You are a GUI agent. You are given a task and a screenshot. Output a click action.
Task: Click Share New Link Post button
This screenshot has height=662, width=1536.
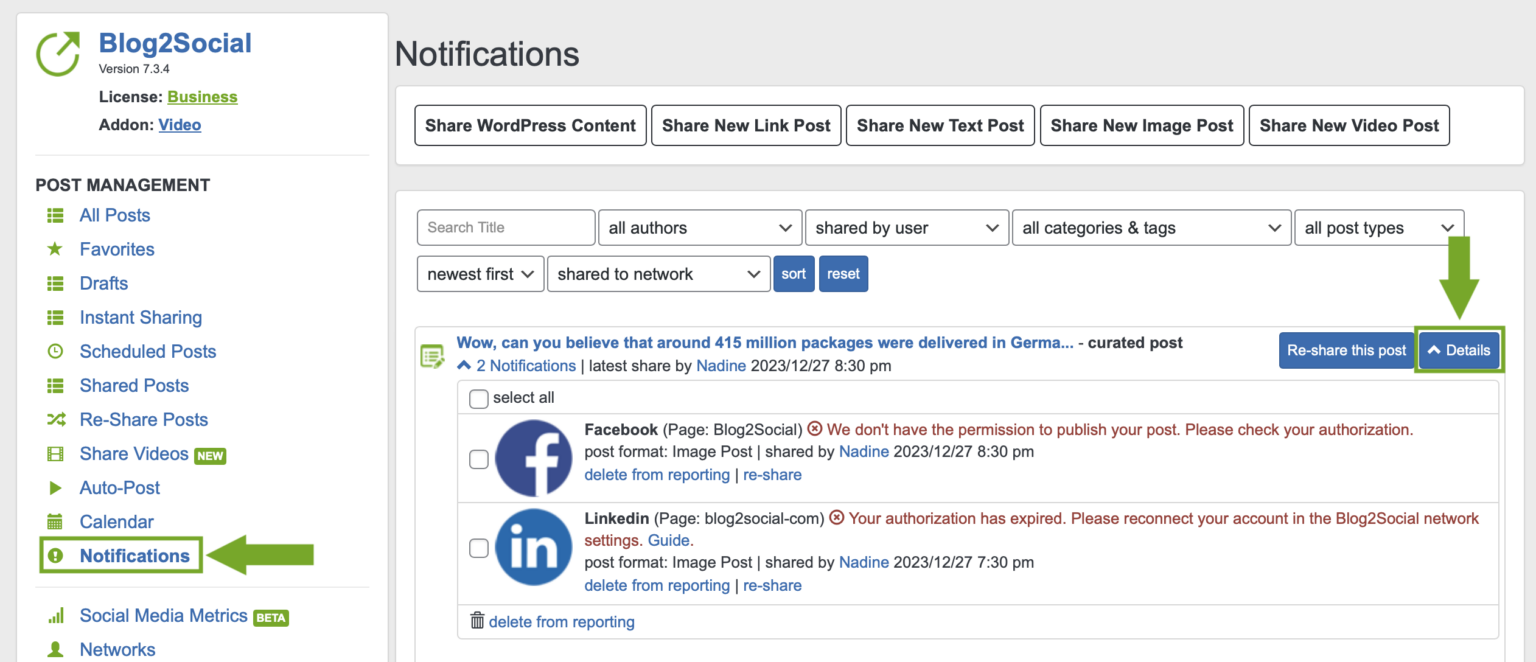746,125
